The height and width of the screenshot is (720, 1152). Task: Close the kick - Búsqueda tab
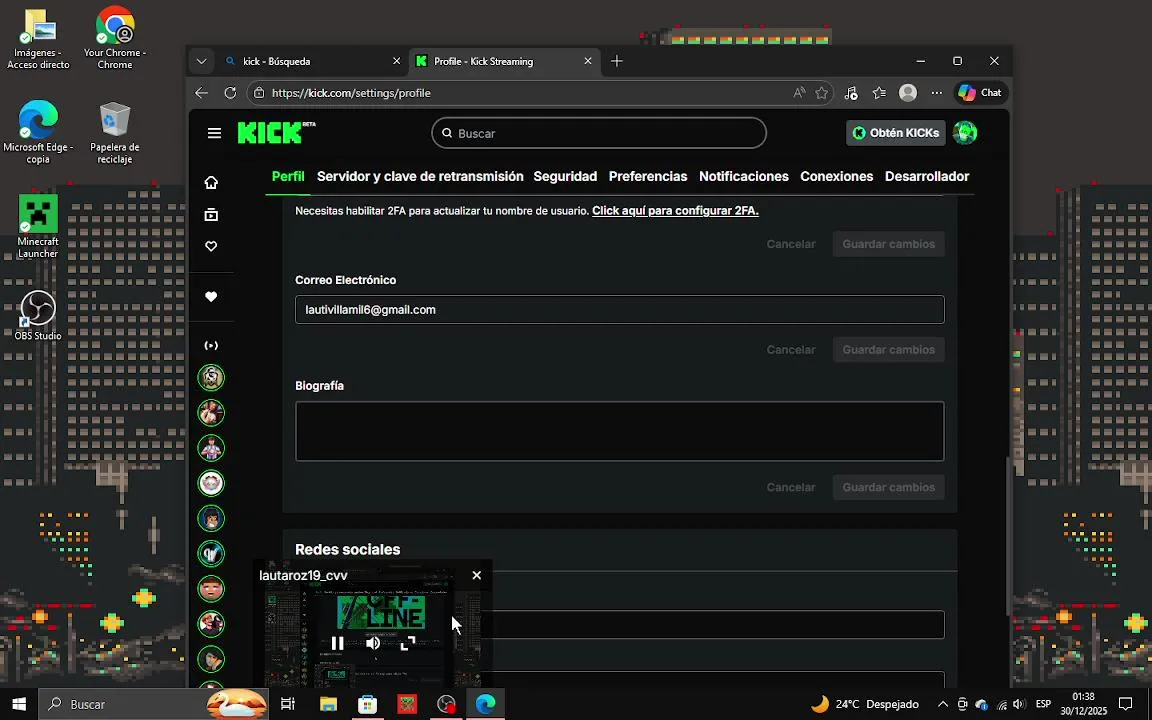(x=397, y=61)
